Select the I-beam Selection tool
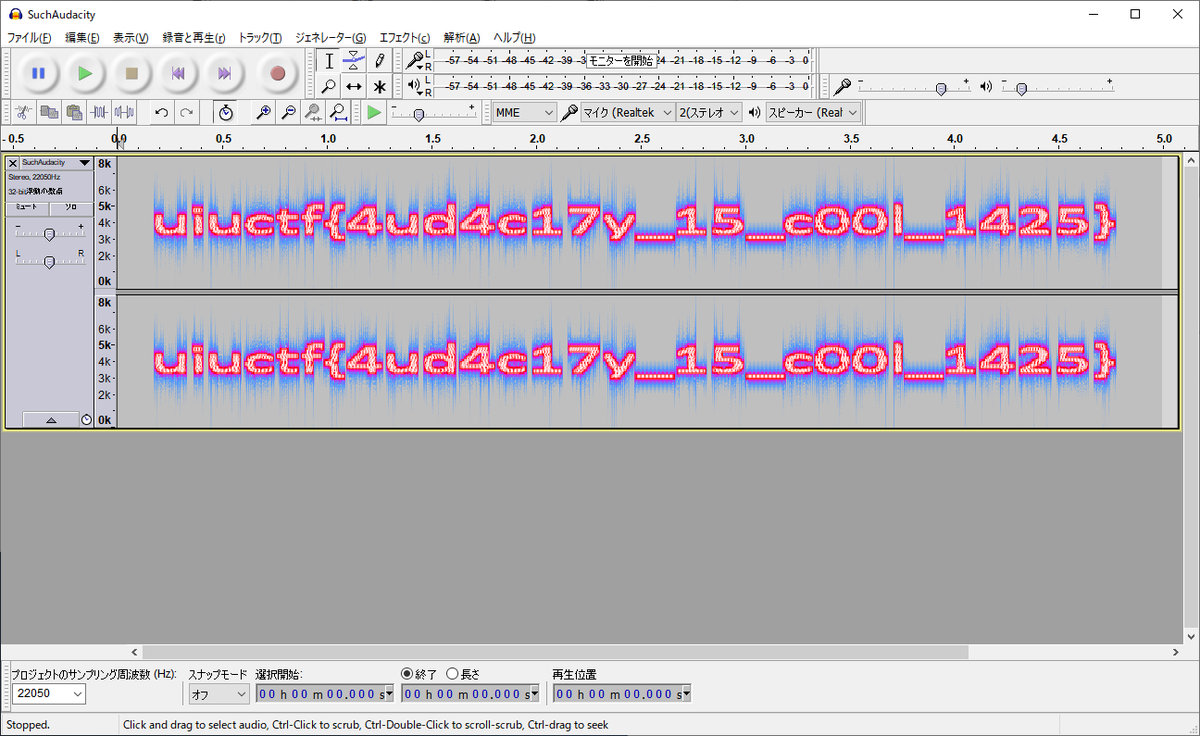The width and height of the screenshot is (1200, 736). 329,61
